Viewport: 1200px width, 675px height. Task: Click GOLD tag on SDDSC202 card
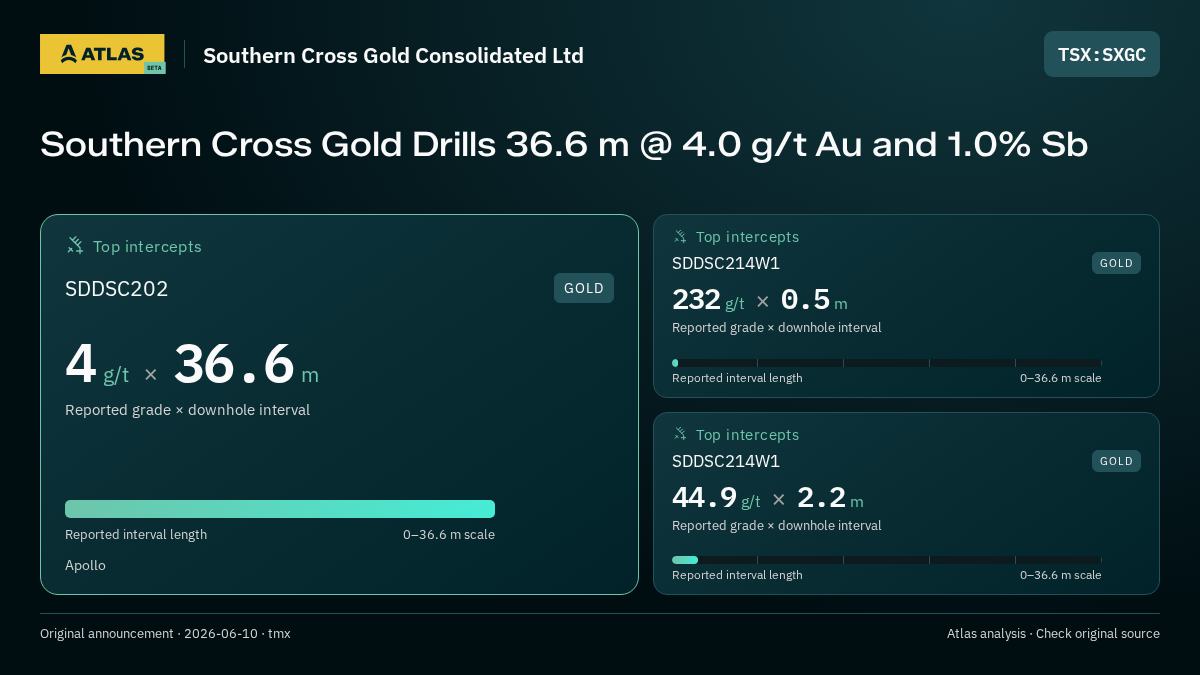(x=584, y=288)
